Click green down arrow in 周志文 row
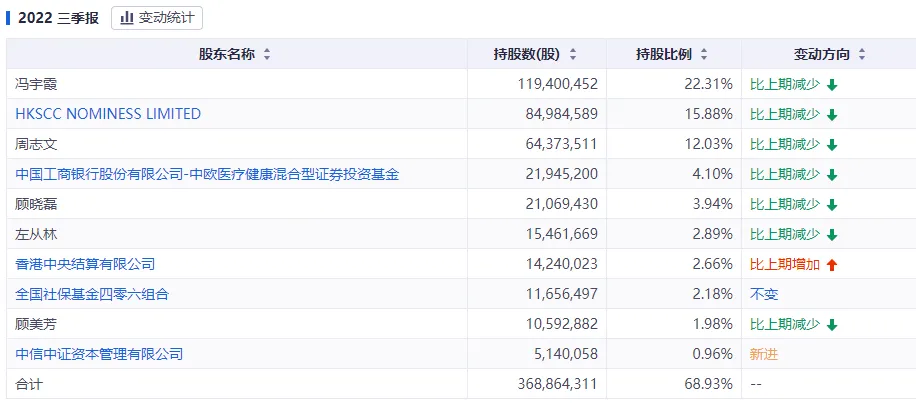Image resolution: width=916 pixels, height=403 pixels. 832,145
